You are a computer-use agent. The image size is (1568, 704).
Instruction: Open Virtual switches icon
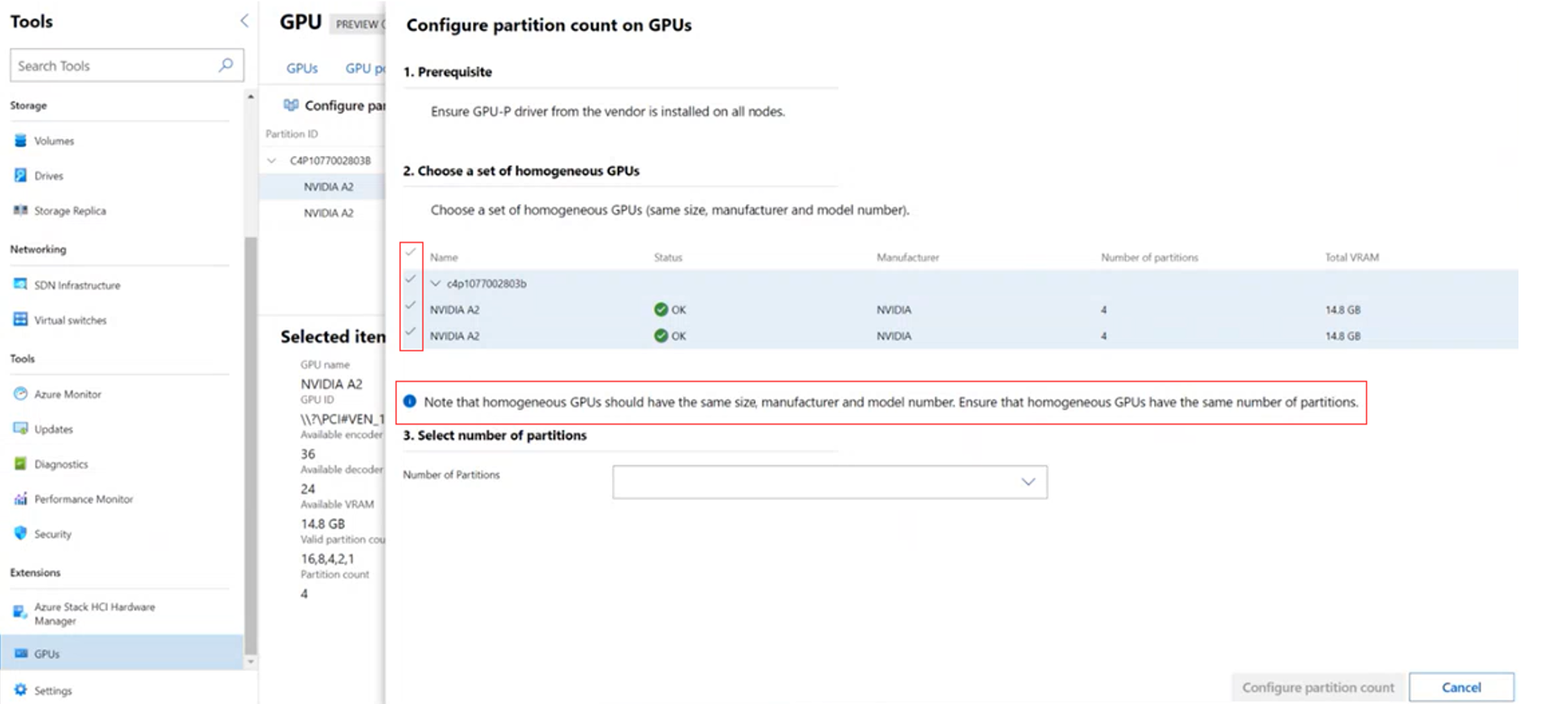(20, 319)
